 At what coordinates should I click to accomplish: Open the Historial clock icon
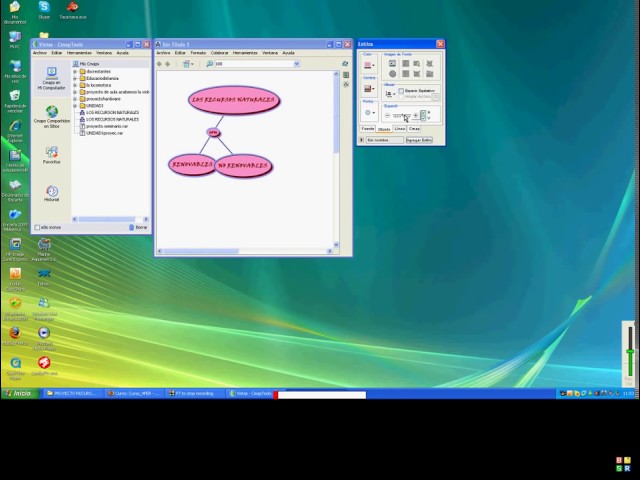point(52,191)
